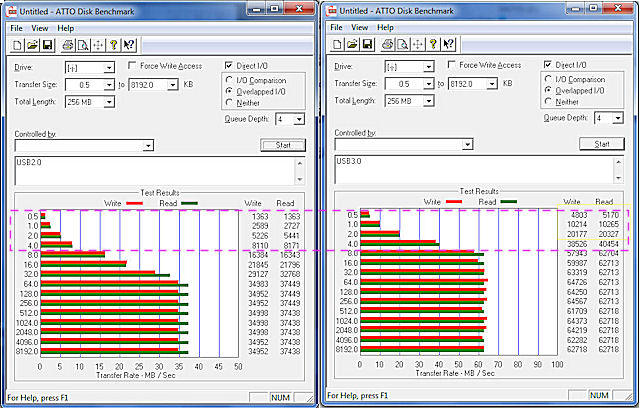Open Total Length 256 MB dropdown, USB3.0 window

(429, 101)
